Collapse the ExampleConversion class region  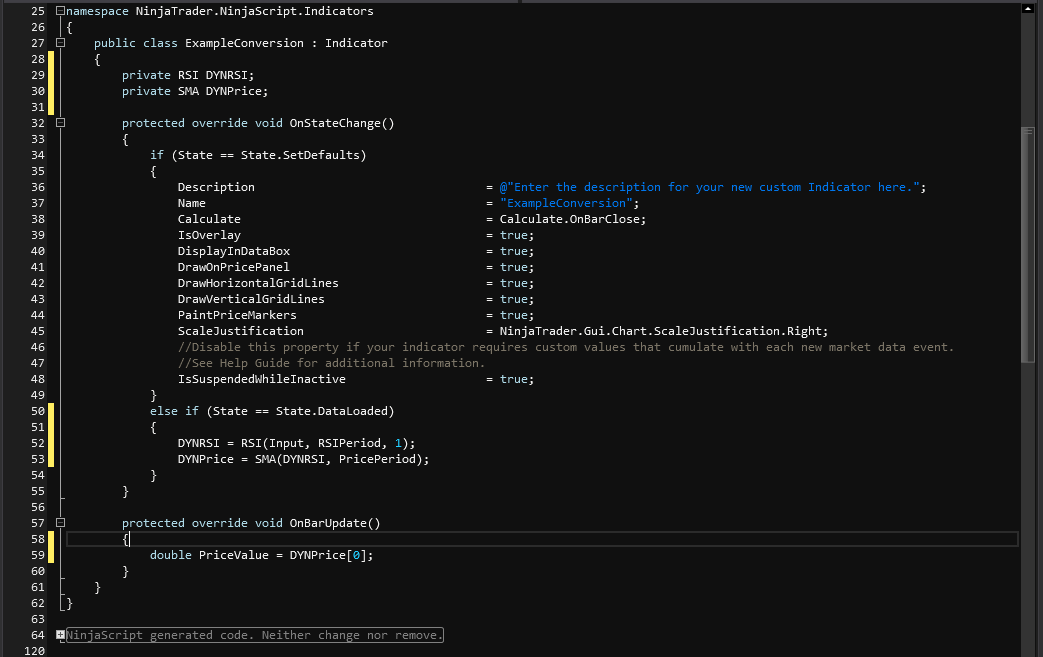coord(61,43)
